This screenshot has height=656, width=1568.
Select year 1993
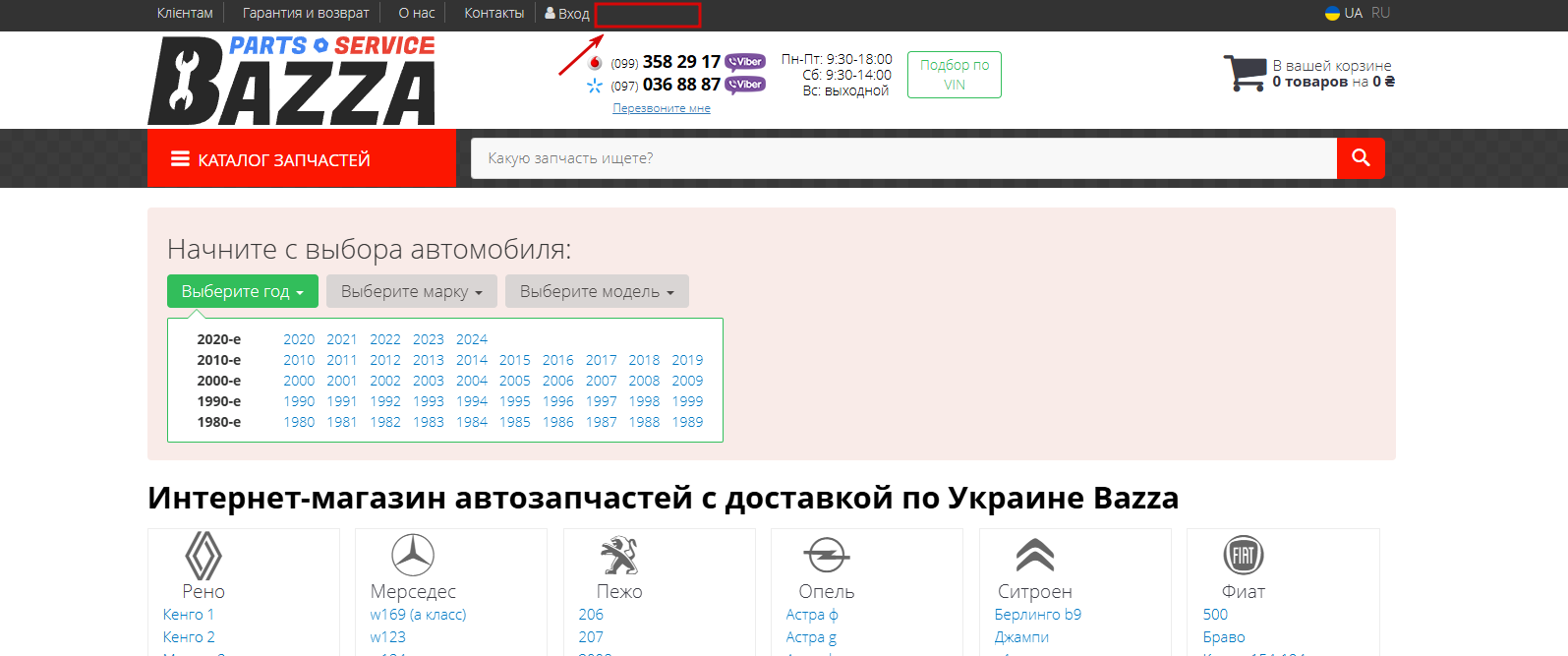point(429,401)
